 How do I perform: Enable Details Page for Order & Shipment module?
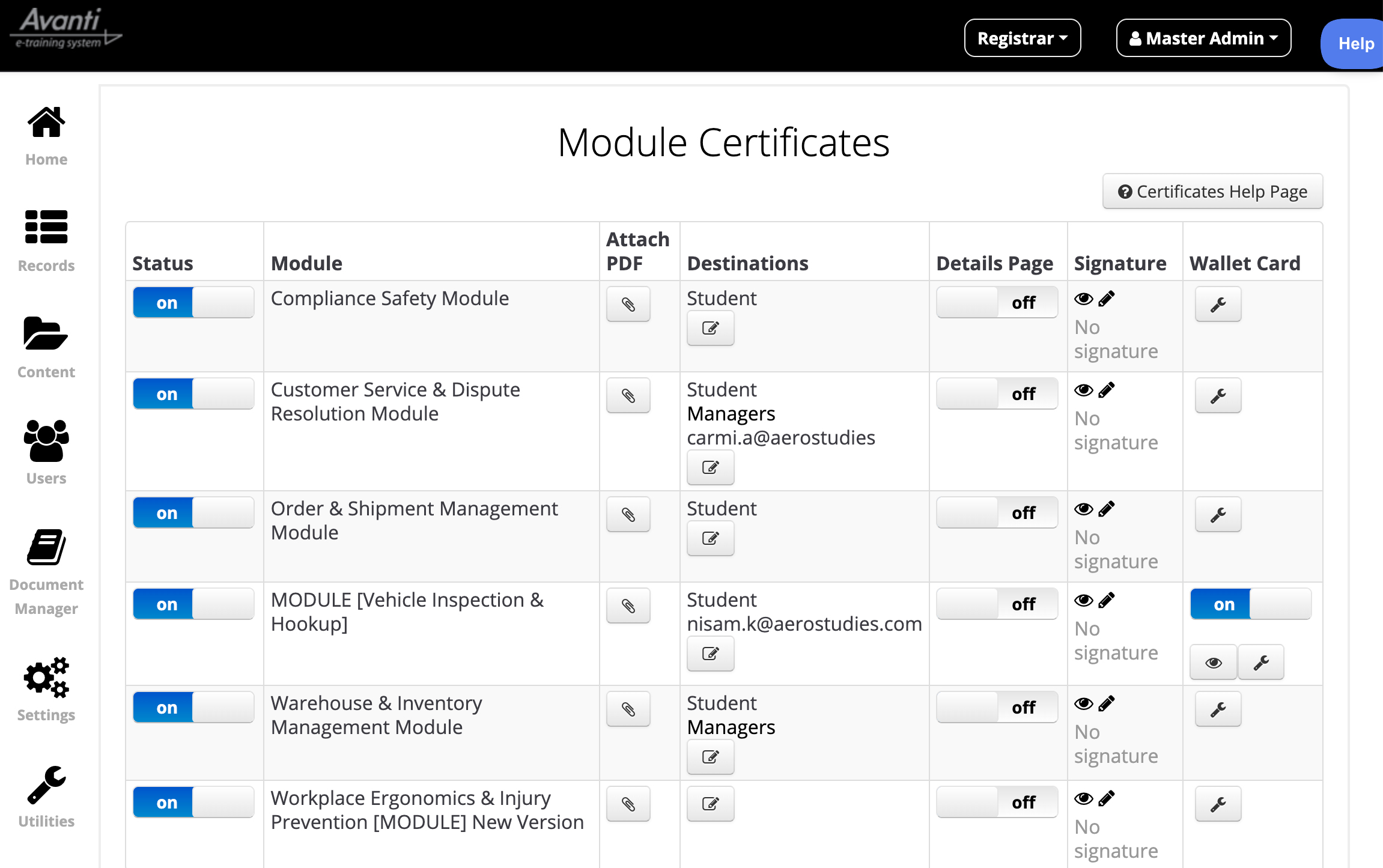click(996, 513)
